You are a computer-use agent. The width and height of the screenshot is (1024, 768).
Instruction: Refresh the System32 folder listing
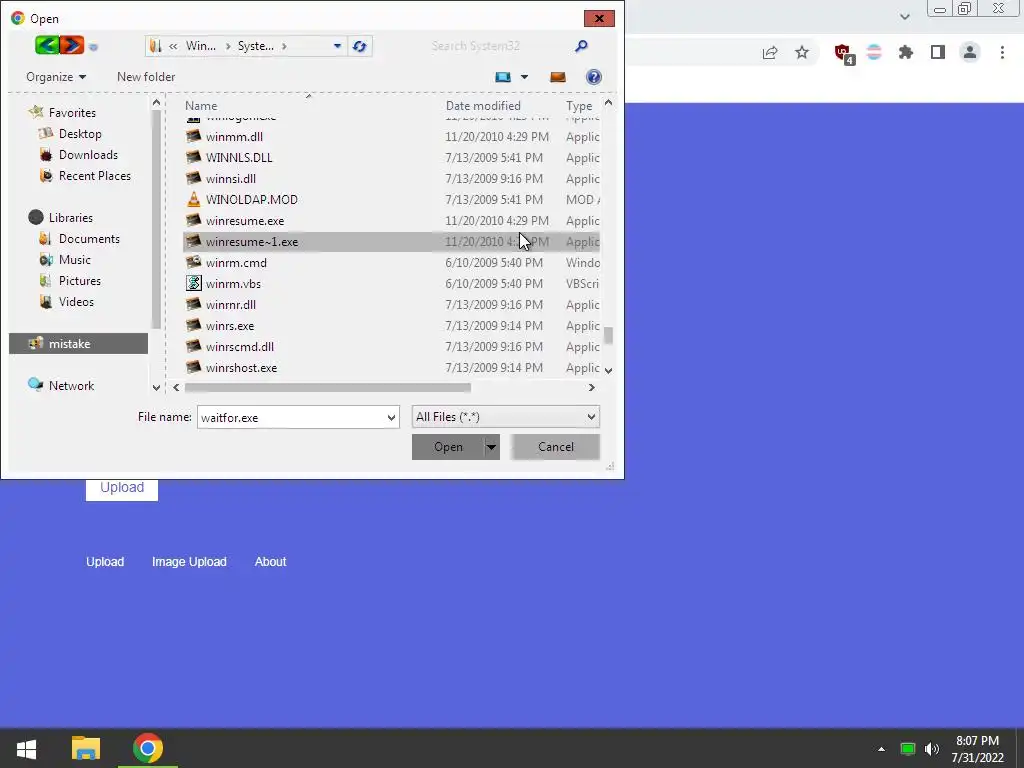tap(359, 46)
